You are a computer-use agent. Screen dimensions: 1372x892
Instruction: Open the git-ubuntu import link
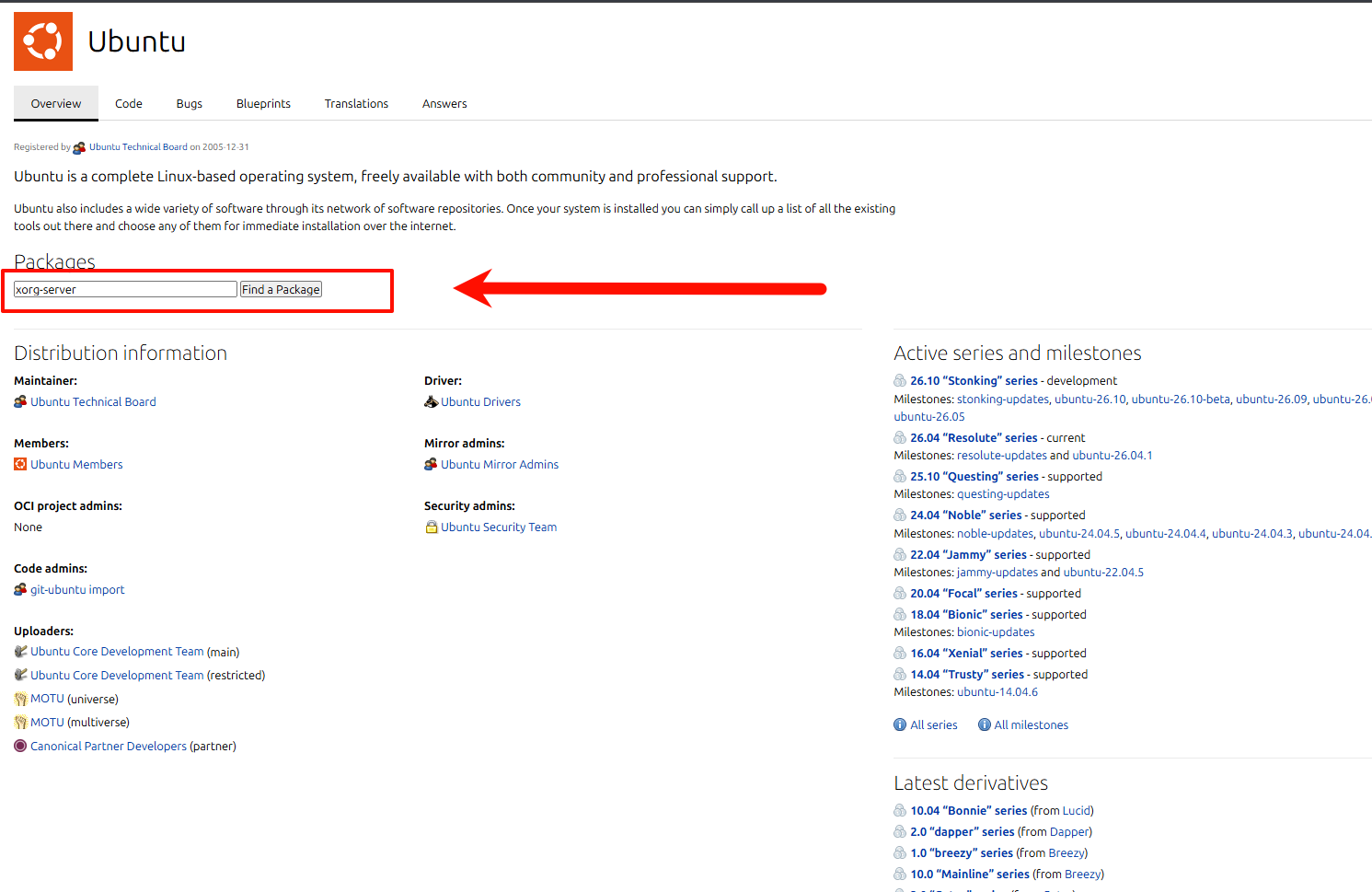[x=77, y=589]
